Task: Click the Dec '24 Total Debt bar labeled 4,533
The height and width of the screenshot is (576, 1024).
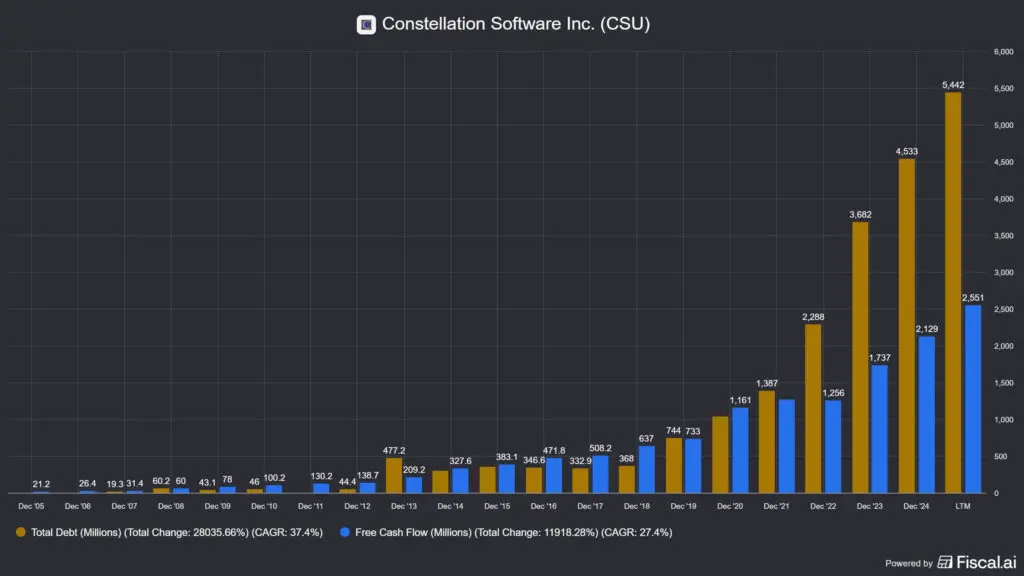Action: pyautogui.click(x=906, y=325)
